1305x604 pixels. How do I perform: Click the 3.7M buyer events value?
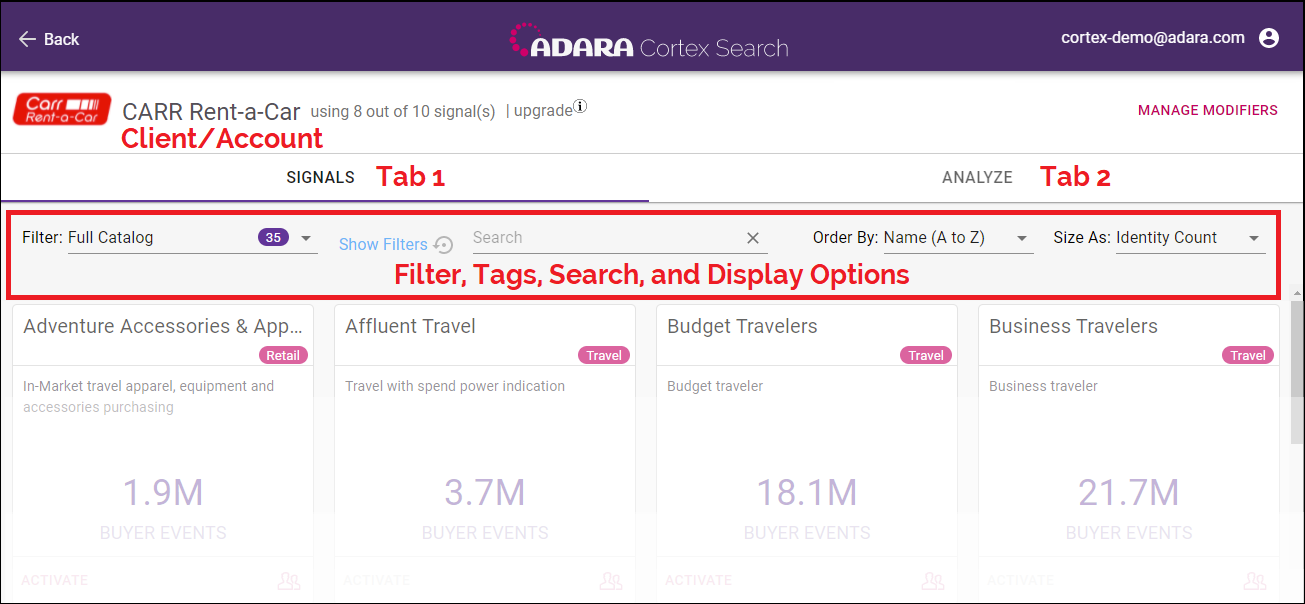point(485,493)
